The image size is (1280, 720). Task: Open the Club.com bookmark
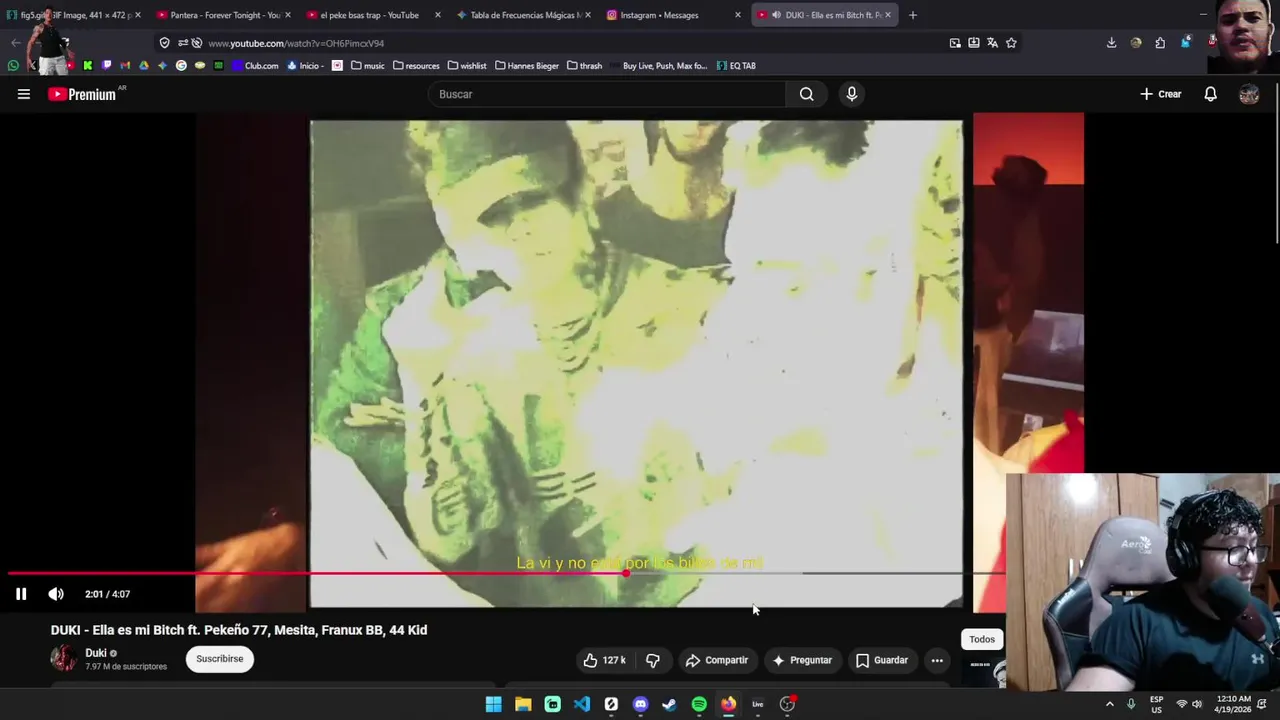point(255,66)
